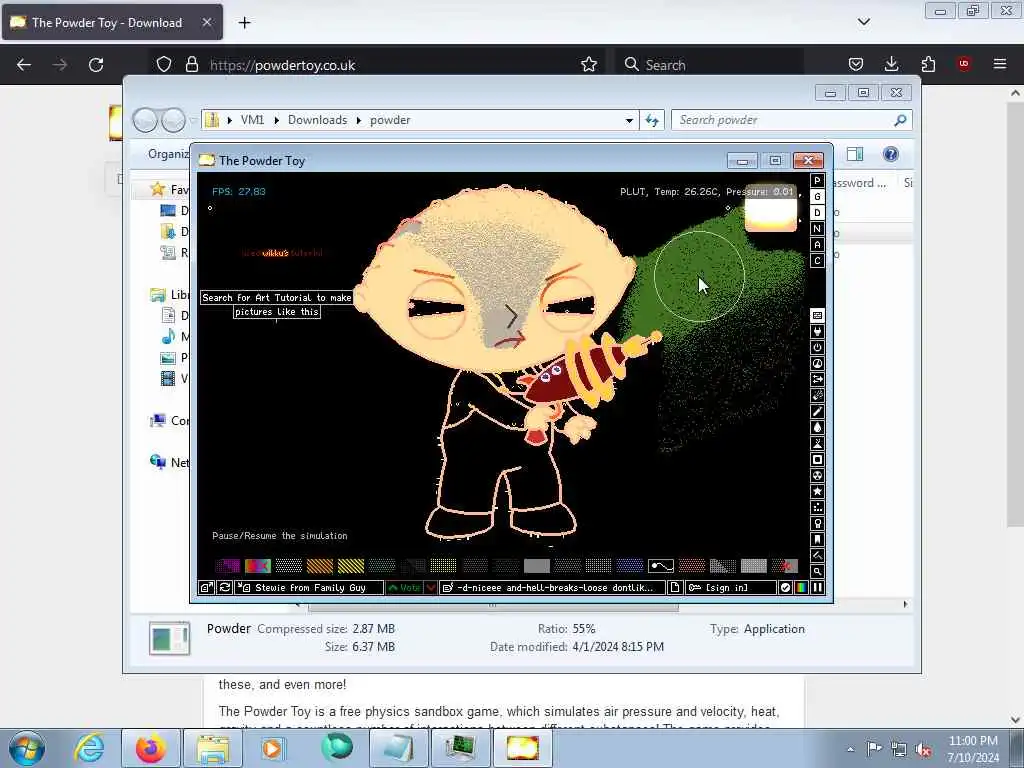List all Firefox tabs chevron
This screenshot has height=768, width=1024.
pyautogui.click(x=864, y=22)
